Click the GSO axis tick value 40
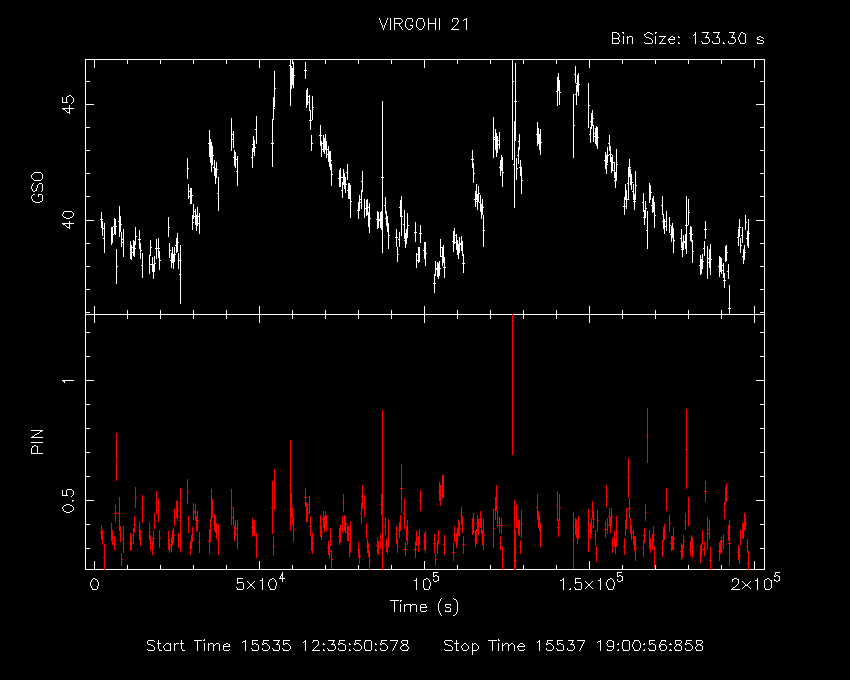 tap(68, 220)
